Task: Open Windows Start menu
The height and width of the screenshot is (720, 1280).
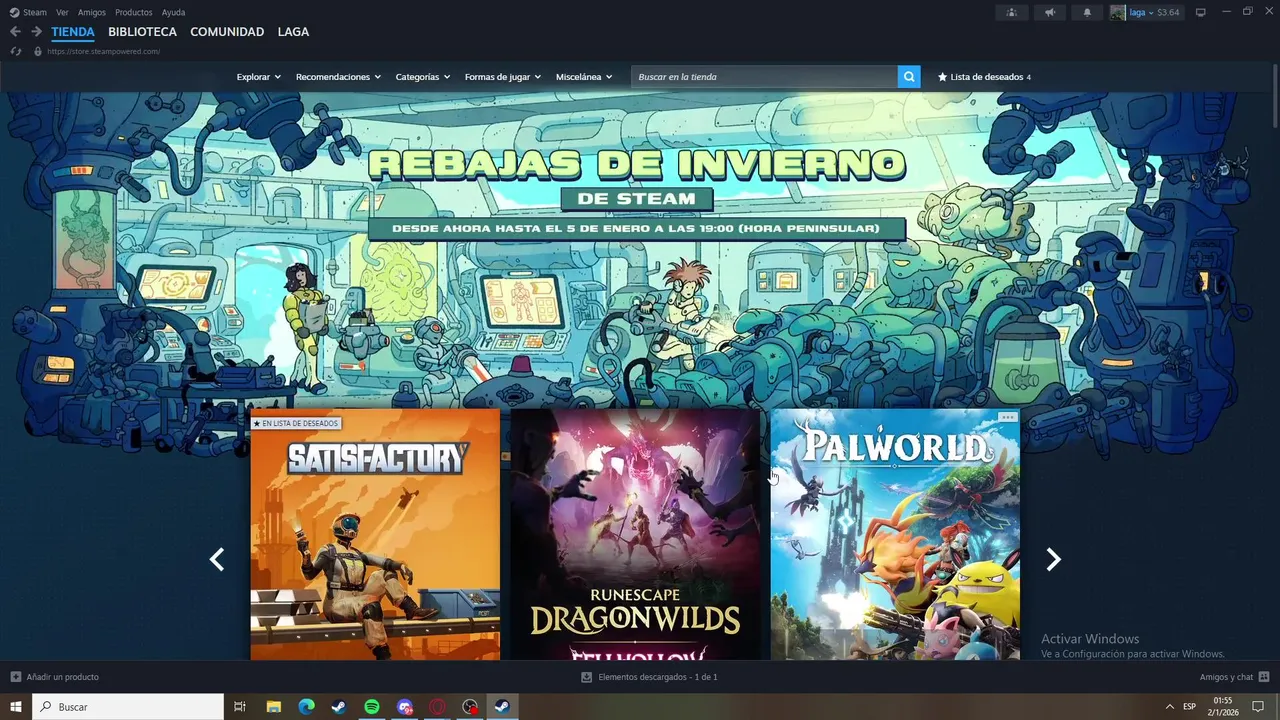Action: [16, 707]
